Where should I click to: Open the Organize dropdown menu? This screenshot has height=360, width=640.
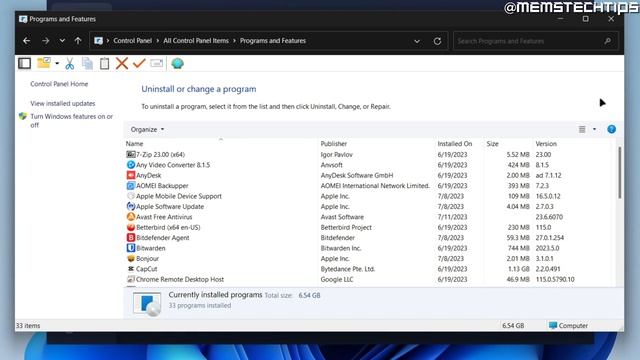point(147,129)
